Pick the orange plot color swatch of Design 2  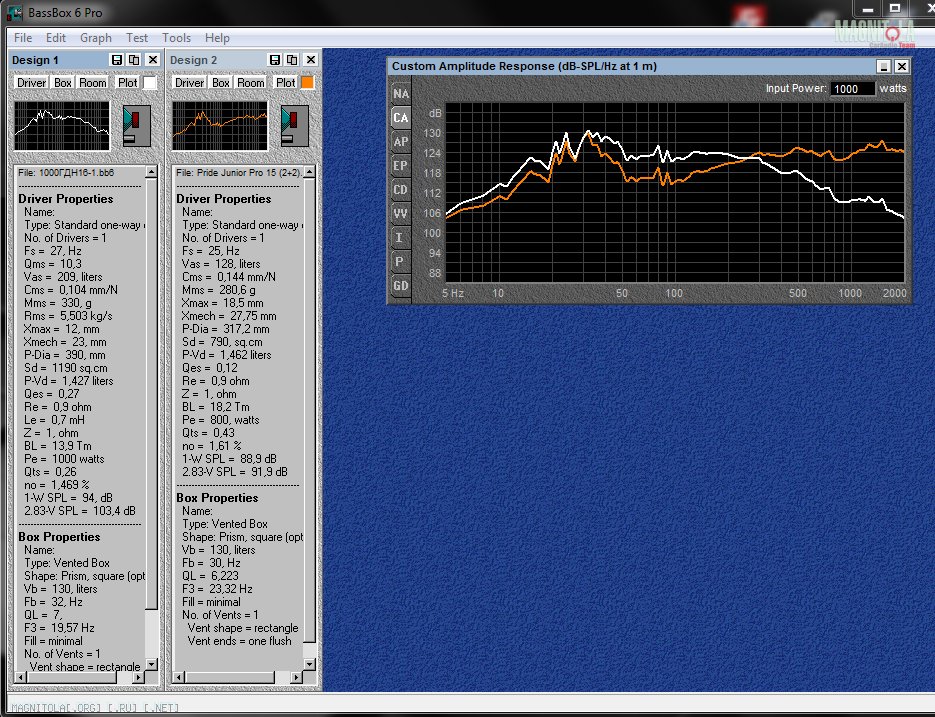(x=307, y=82)
